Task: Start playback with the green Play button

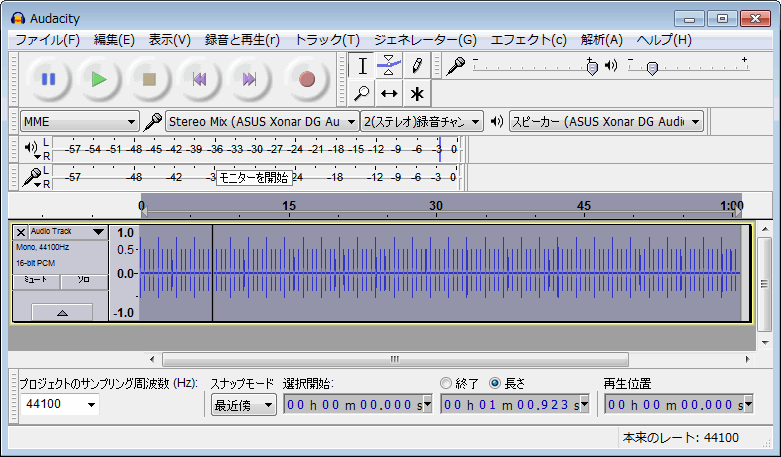Action: pos(99,79)
